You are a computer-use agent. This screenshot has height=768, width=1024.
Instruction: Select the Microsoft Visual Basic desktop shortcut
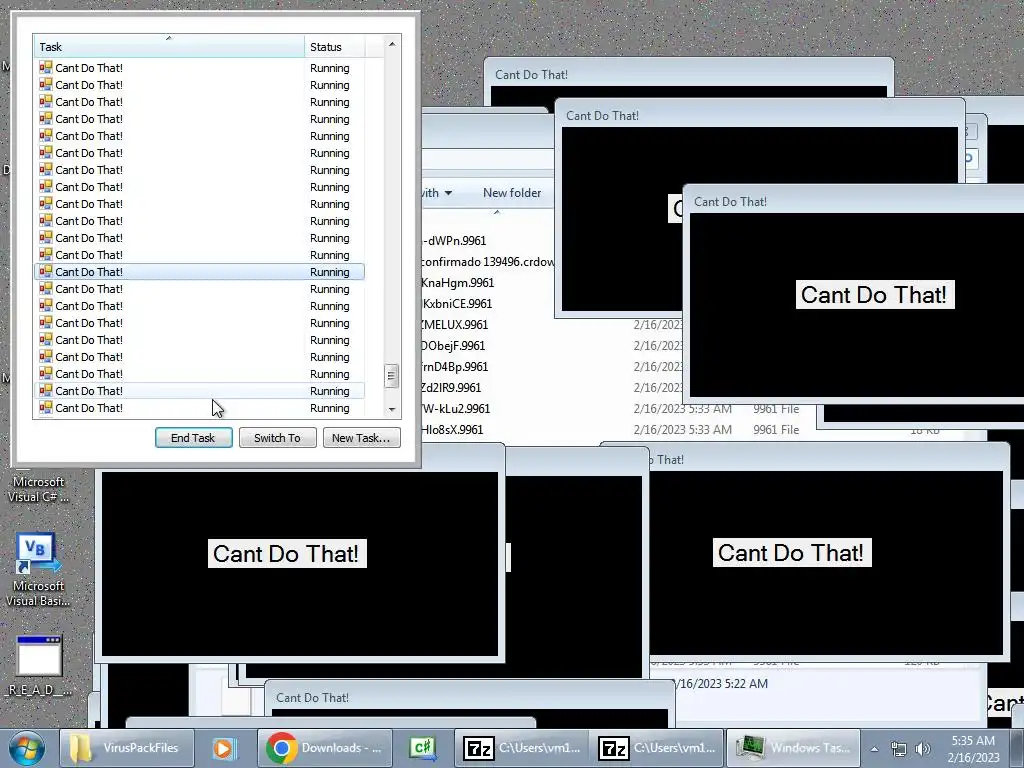(38, 569)
